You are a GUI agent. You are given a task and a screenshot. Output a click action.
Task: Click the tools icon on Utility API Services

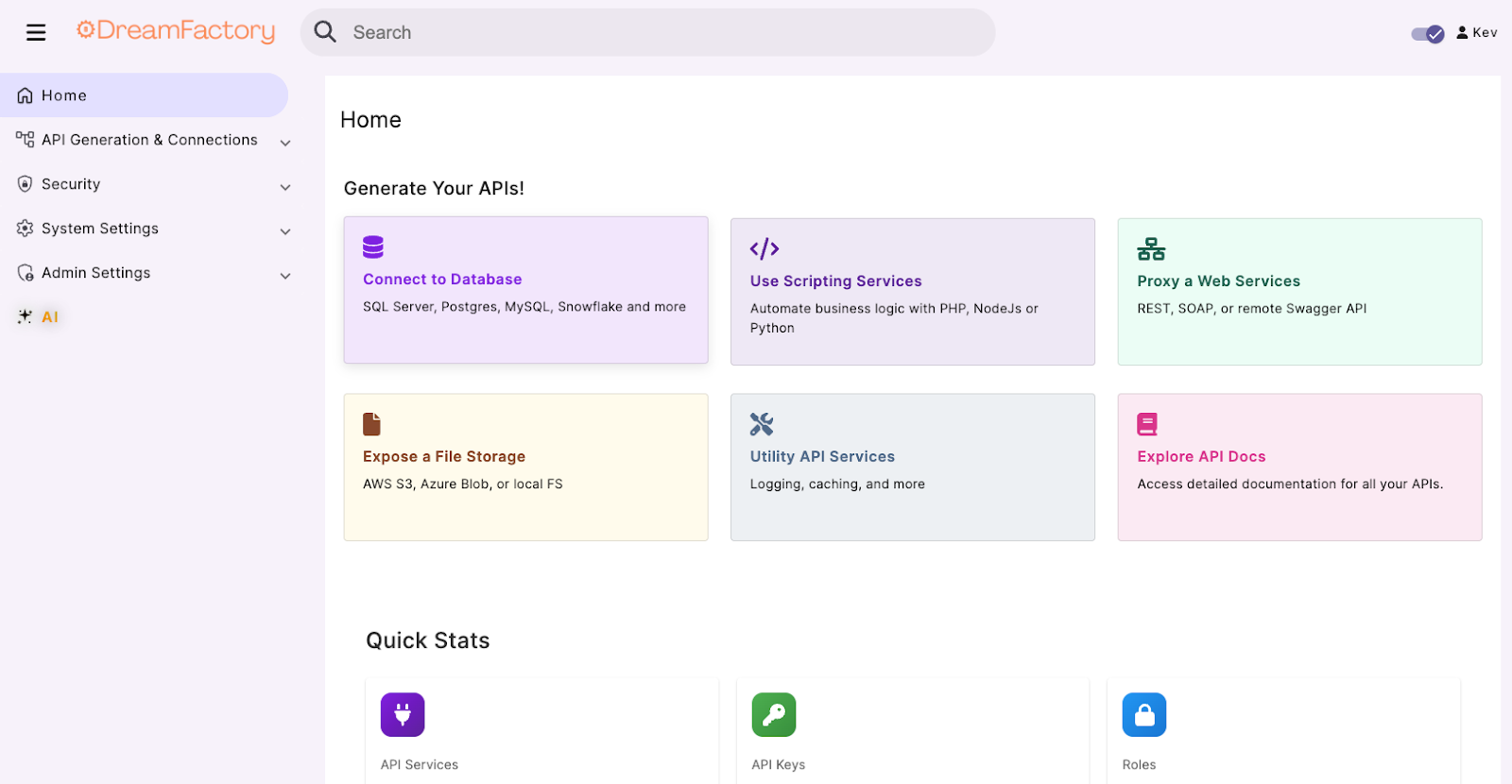click(762, 424)
